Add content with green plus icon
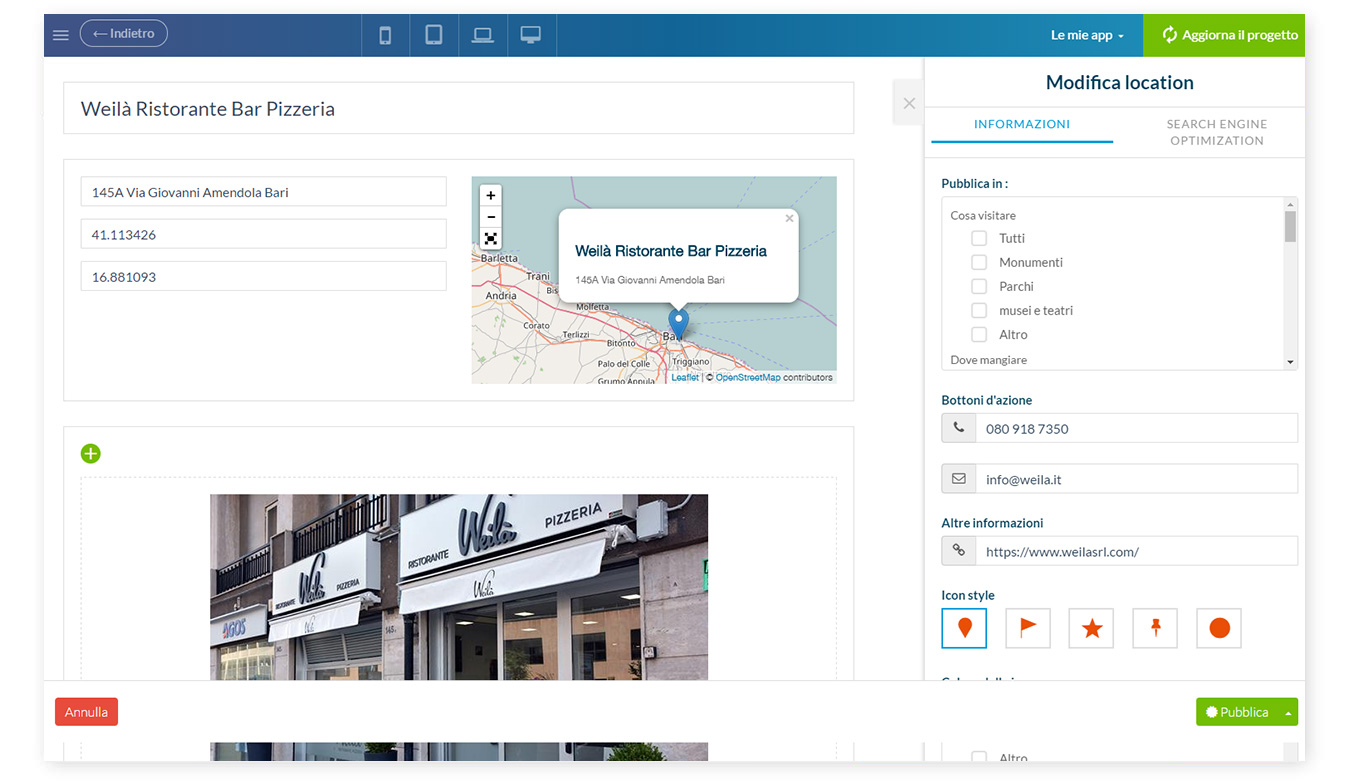Screen dimensions: 1350x781 [x=91, y=454]
